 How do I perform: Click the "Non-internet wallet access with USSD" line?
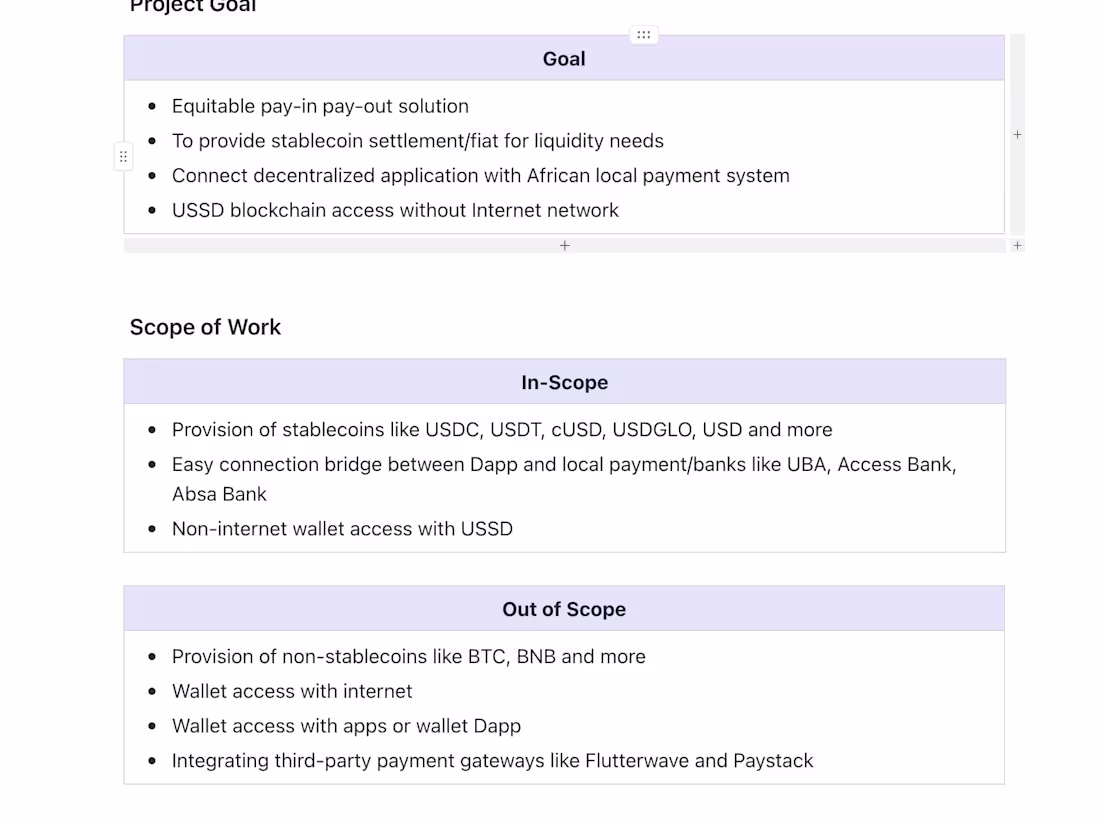342,529
